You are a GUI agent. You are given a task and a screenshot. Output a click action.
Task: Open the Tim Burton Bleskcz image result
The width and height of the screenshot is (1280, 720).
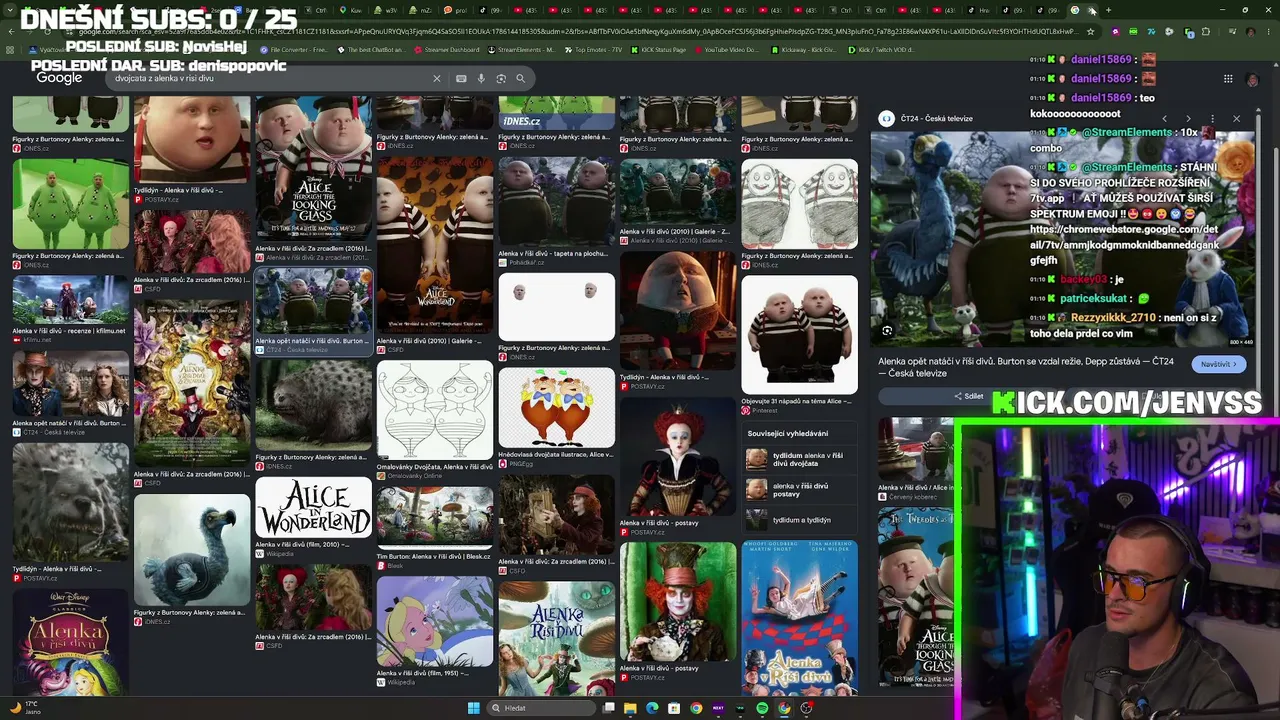(x=435, y=517)
